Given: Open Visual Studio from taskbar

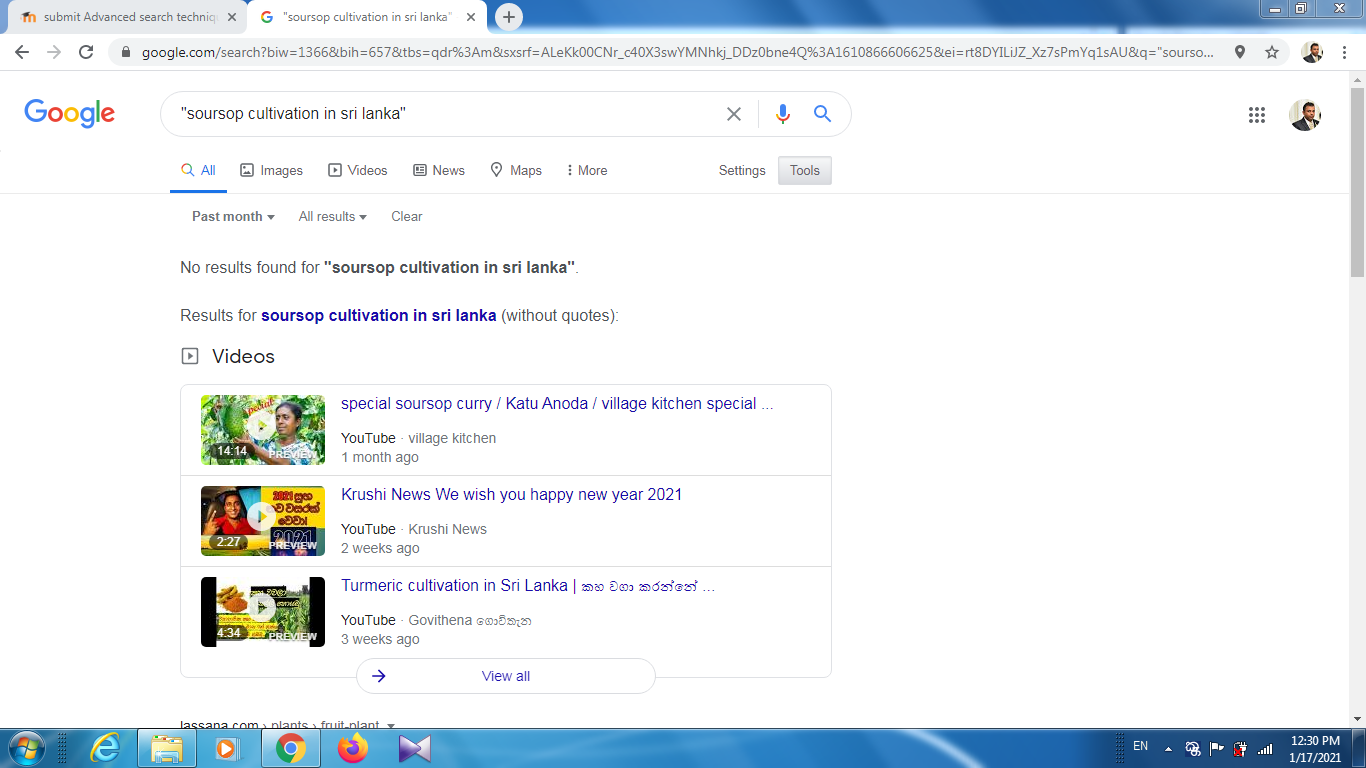Looking at the screenshot, I should click(414, 748).
